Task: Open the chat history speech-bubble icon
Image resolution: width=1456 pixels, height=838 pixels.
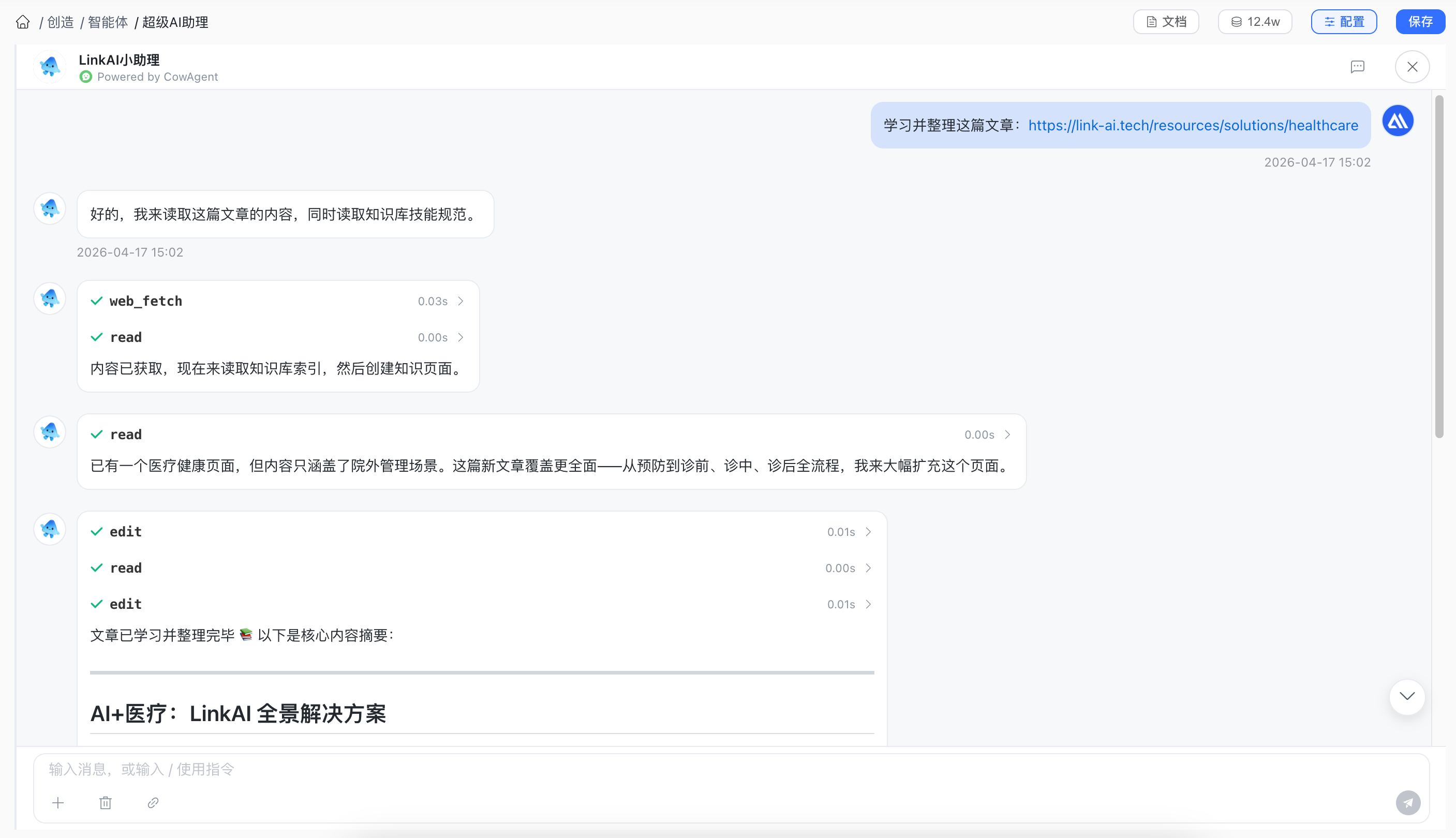Action: [x=1357, y=67]
